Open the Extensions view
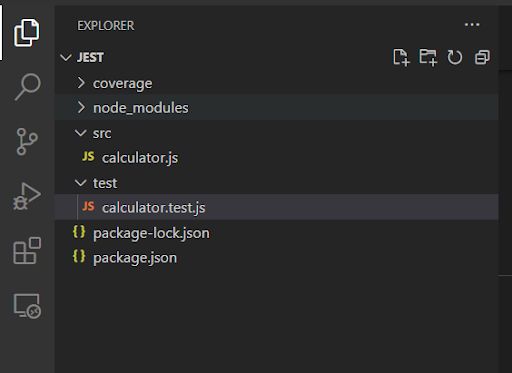Image resolution: width=512 pixels, height=373 pixels. pos(27,251)
